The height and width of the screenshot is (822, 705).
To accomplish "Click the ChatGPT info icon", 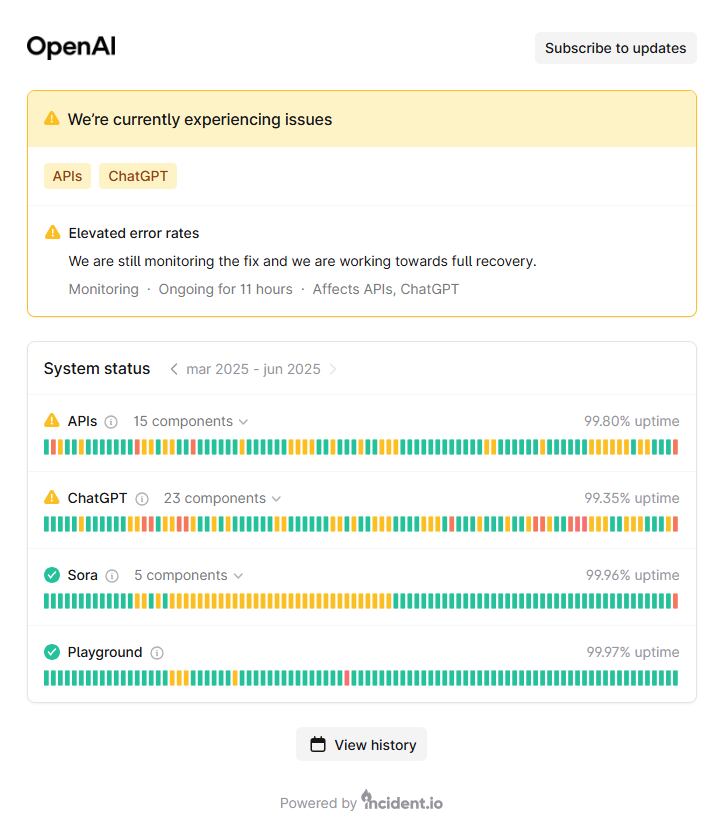I will tap(142, 499).
